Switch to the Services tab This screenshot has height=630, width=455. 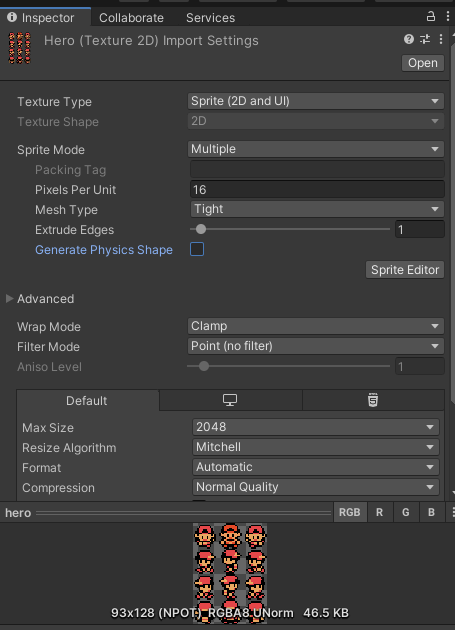pos(211,18)
